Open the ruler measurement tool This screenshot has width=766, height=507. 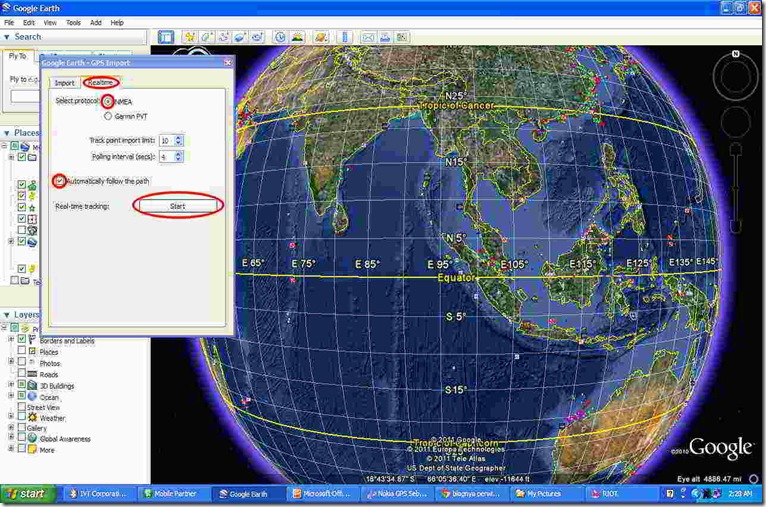point(345,37)
